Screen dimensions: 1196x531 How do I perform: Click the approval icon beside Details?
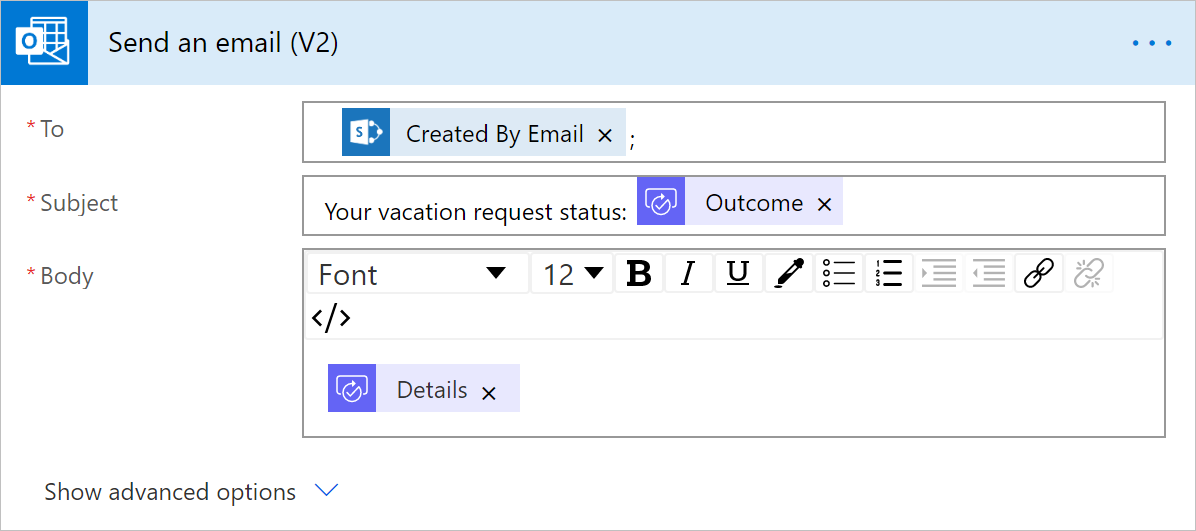pyautogui.click(x=352, y=388)
